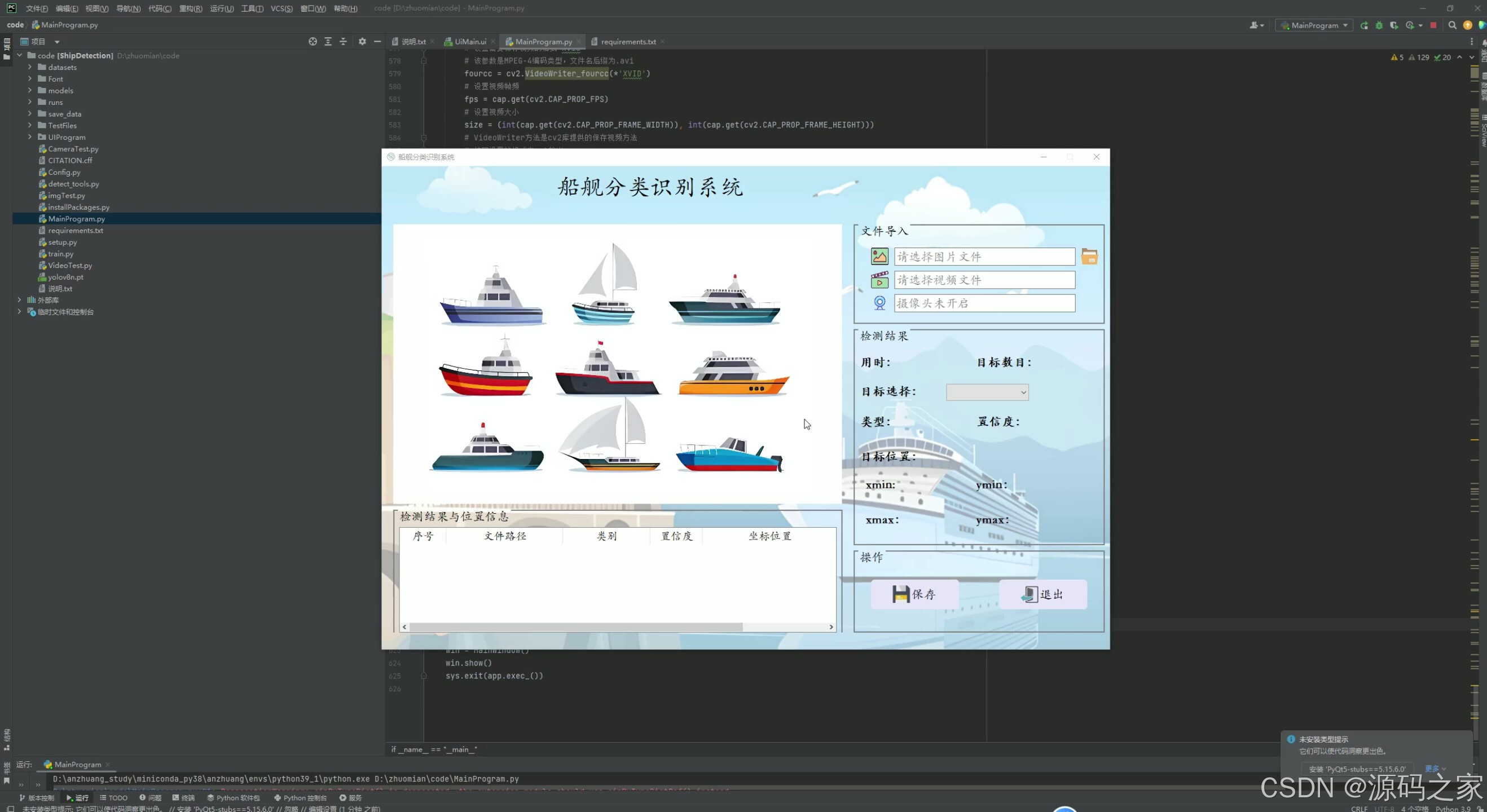Close the MainProgram run tab
Viewport: 1487px width, 812px height.
pyautogui.click(x=108, y=765)
